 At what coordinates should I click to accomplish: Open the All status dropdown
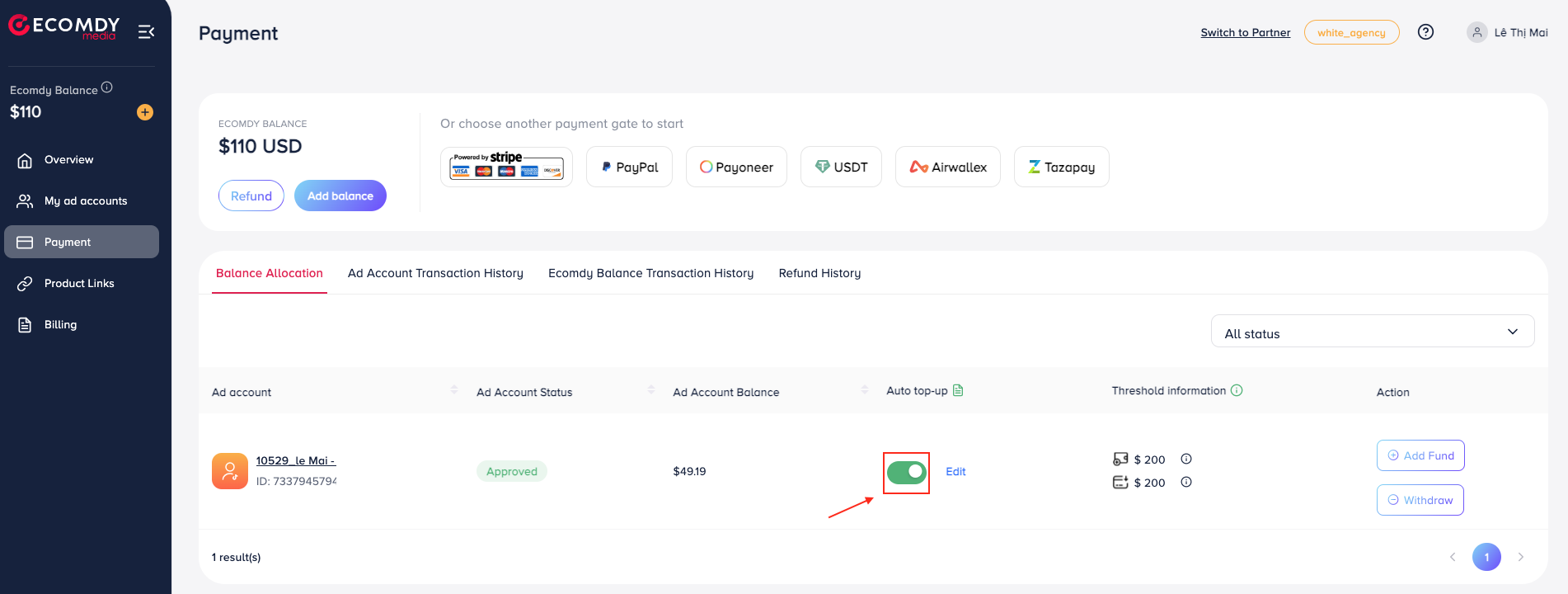pyautogui.click(x=1373, y=331)
